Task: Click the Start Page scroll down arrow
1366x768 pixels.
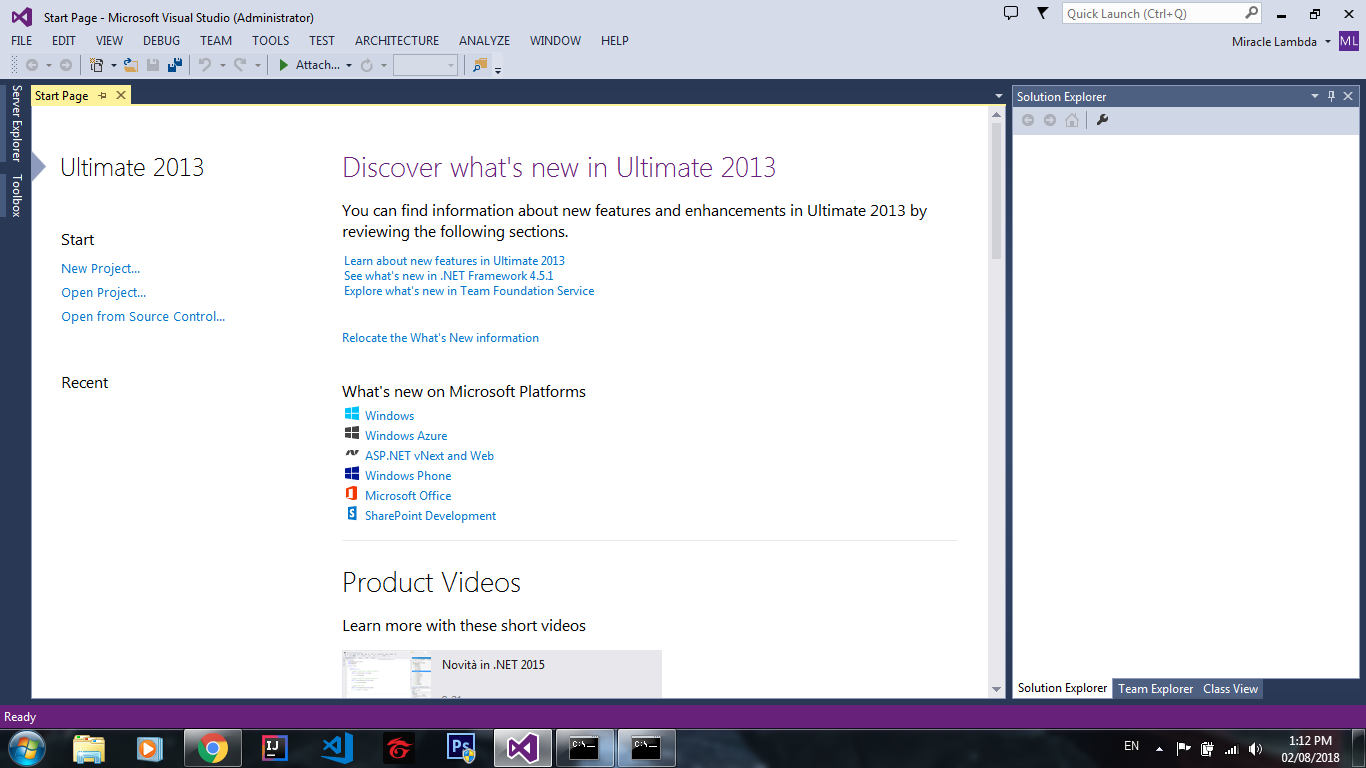Action: [996, 689]
